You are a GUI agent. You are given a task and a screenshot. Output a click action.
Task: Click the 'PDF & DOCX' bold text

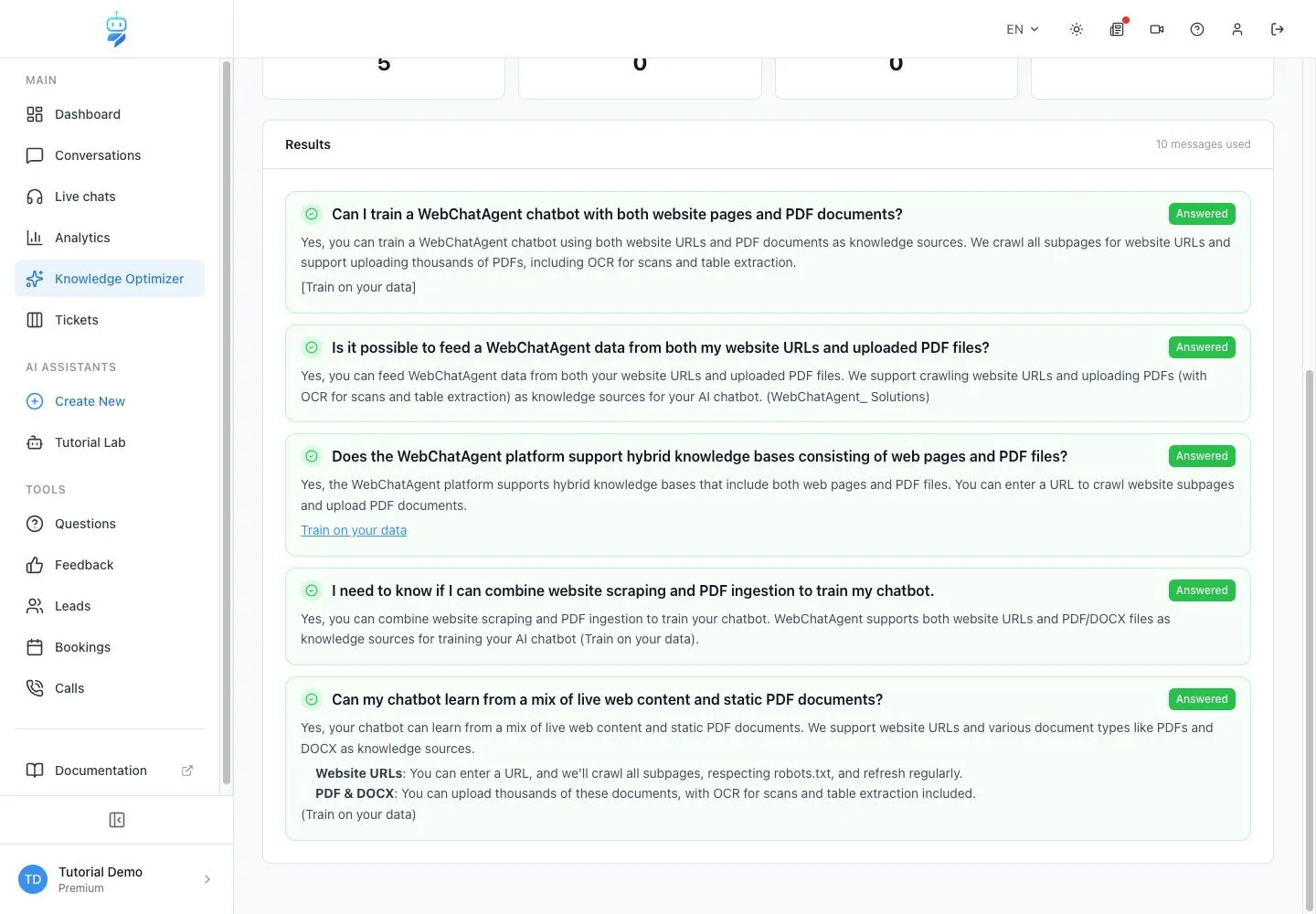[355, 793]
